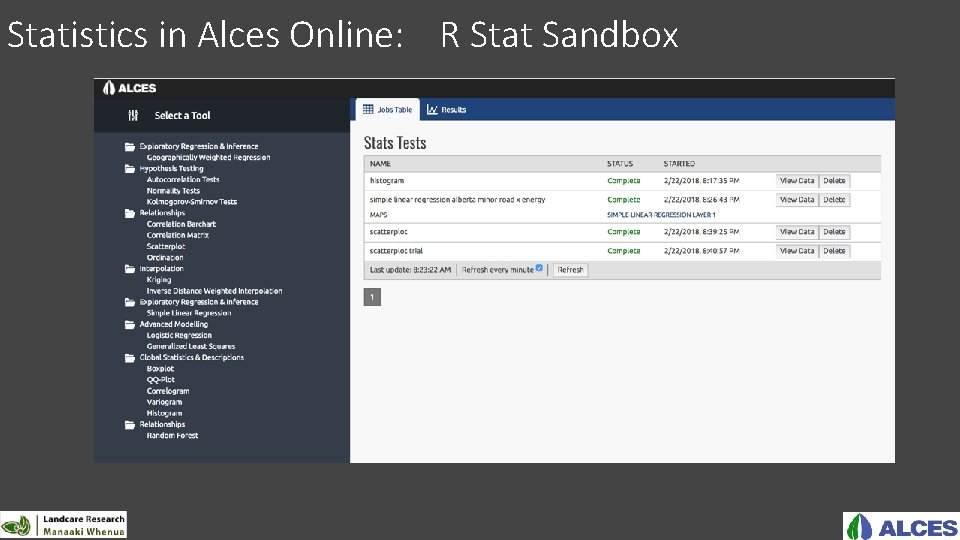The width and height of the screenshot is (960, 540).
Task: Select Logistic Regression tool
Action: [x=179, y=336]
